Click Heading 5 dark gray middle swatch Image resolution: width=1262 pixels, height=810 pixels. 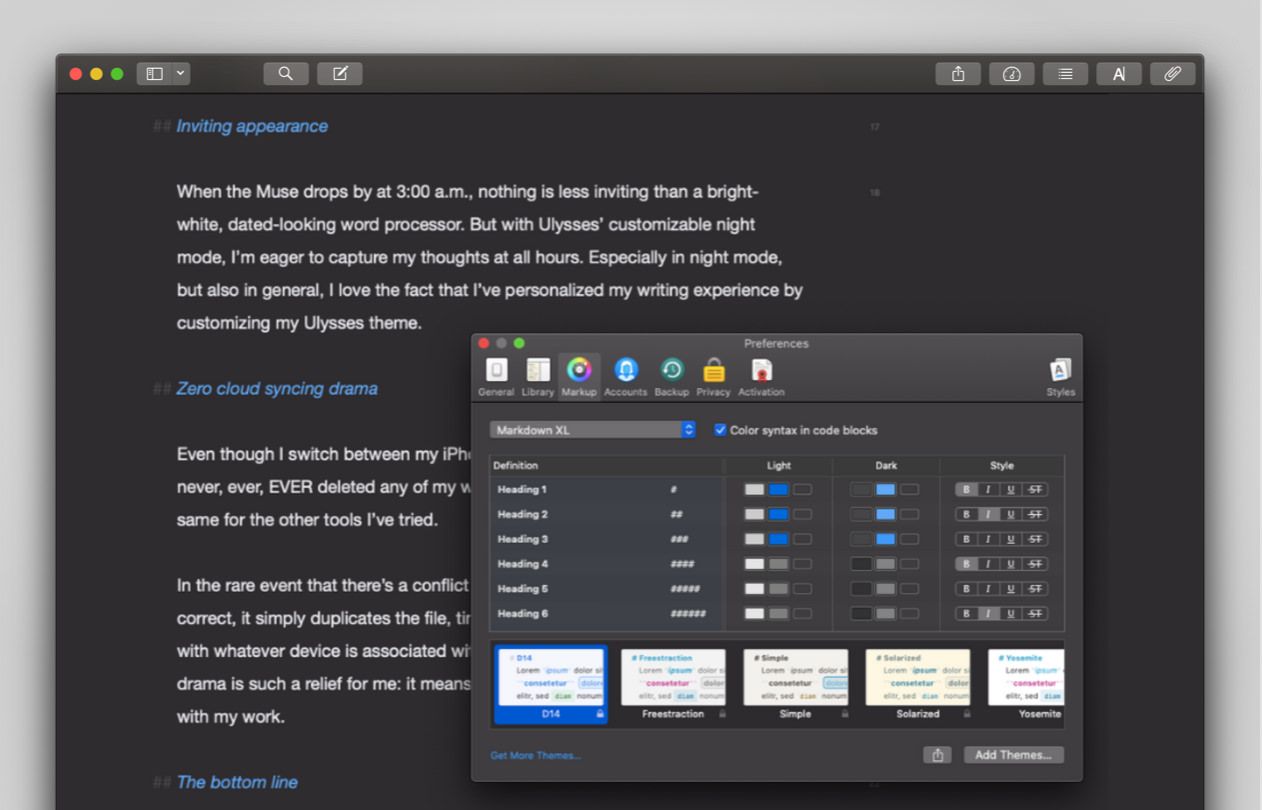pyautogui.click(x=885, y=589)
